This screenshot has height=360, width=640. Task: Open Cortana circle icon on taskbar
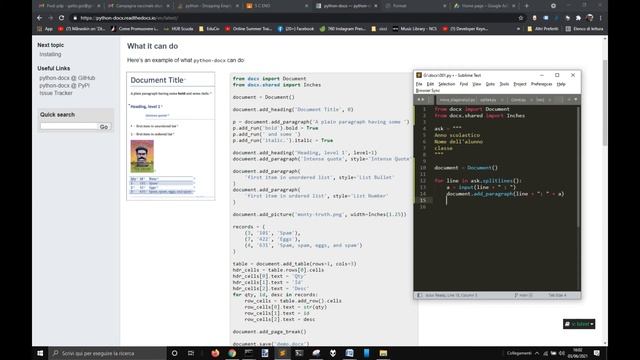[174, 353]
